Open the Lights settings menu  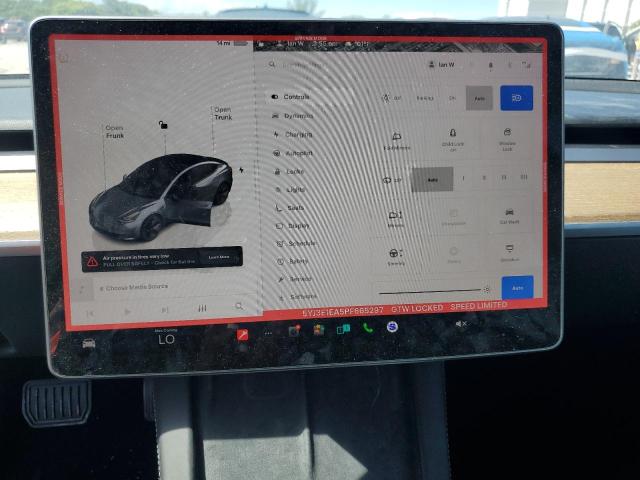(x=290, y=190)
